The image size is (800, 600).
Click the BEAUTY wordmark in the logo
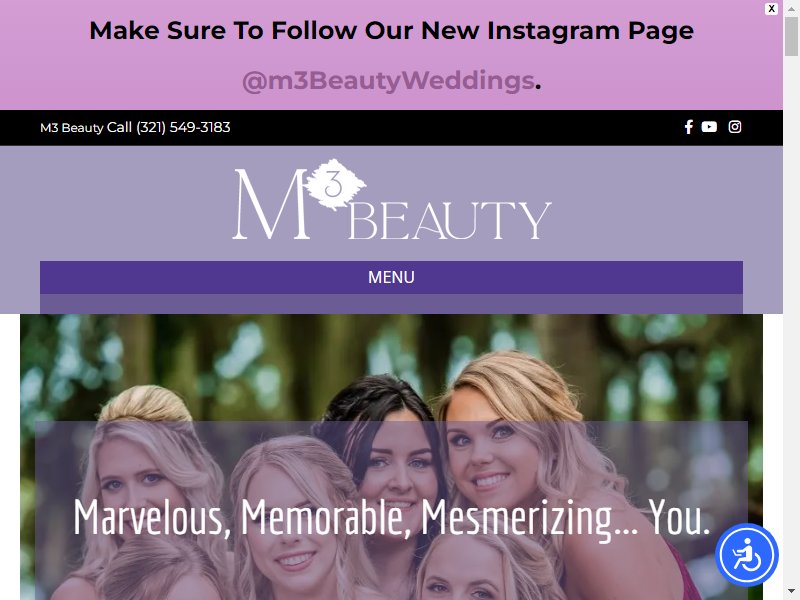(x=449, y=220)
